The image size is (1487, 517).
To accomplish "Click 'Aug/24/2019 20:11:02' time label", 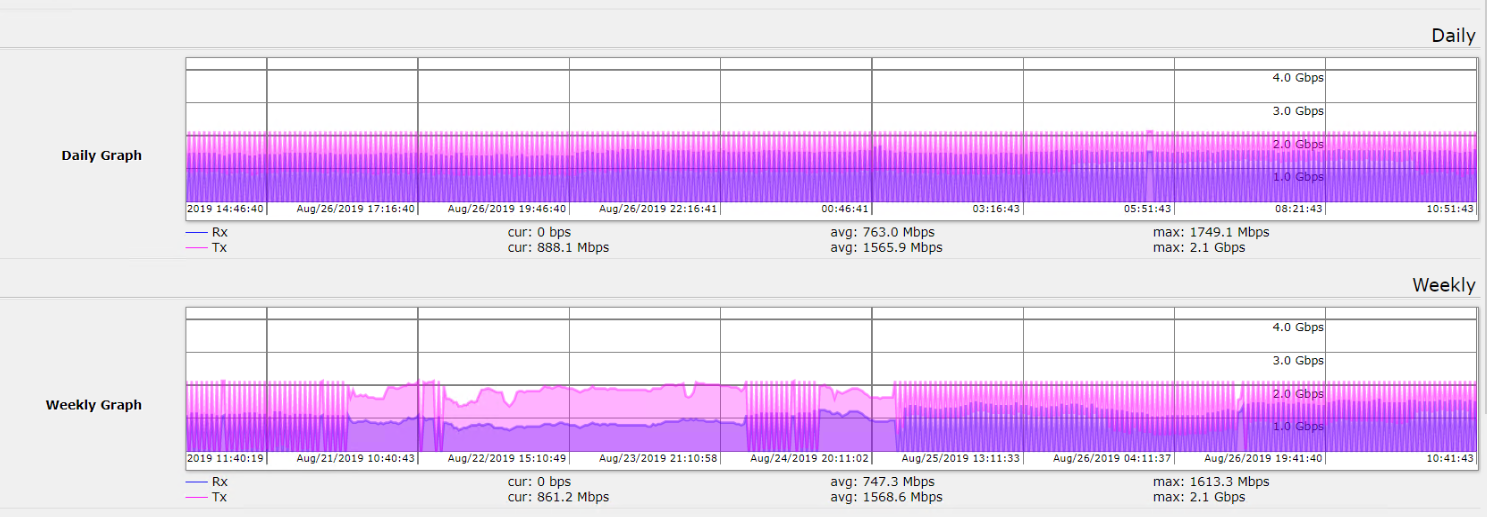I will tap(809, 458).
